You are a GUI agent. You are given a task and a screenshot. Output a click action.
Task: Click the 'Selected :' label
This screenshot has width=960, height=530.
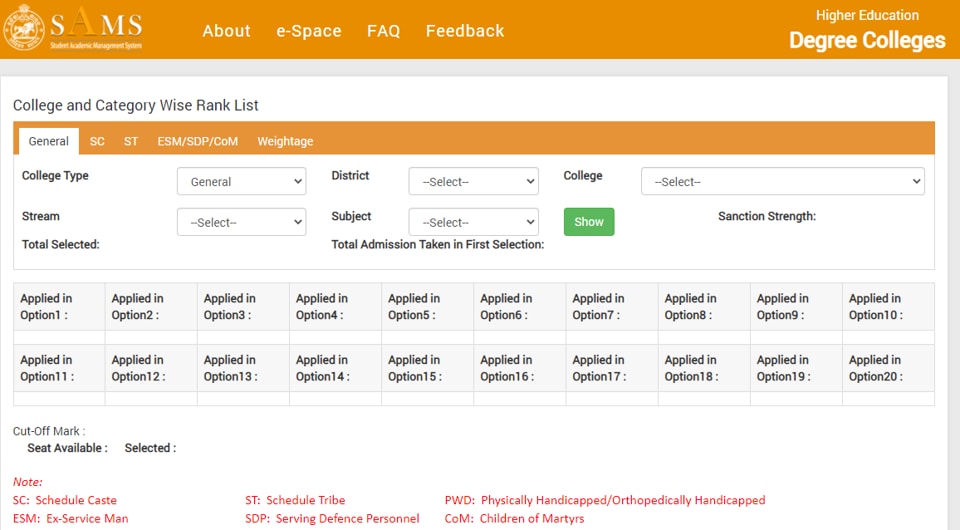151,448
